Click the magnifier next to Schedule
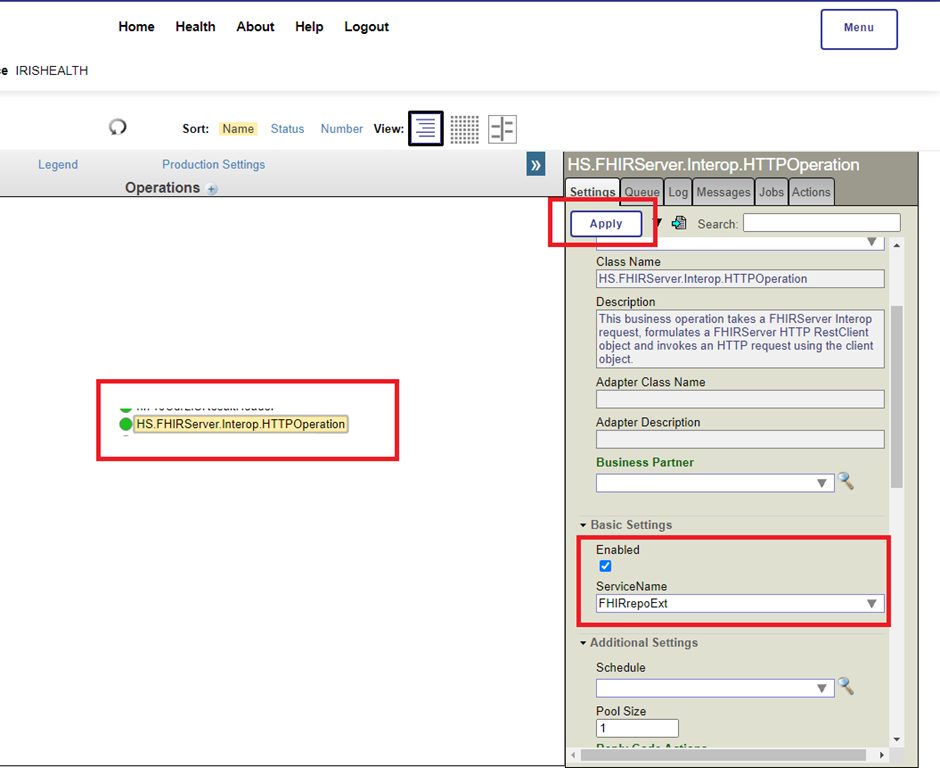 846,687
